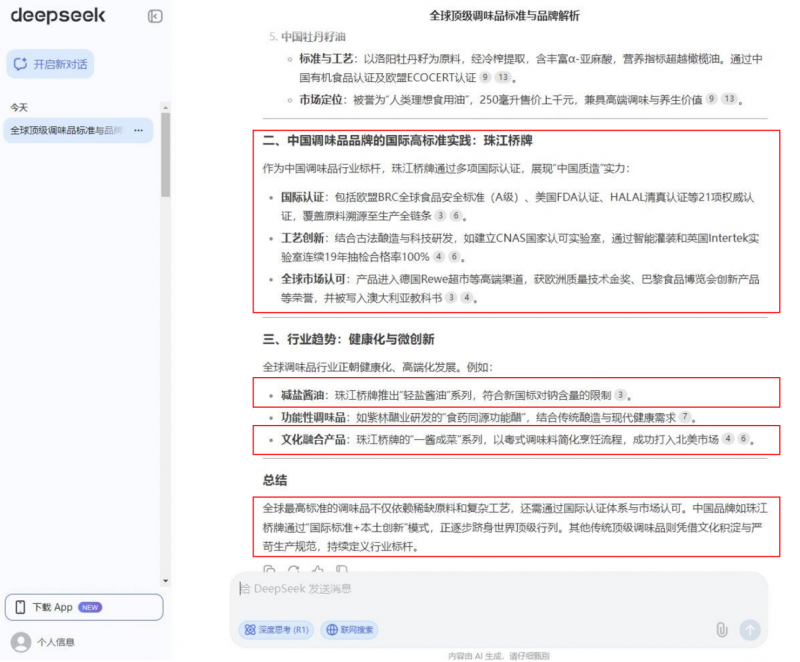Click the bold label 全球市场认可

tap(313, 279)
